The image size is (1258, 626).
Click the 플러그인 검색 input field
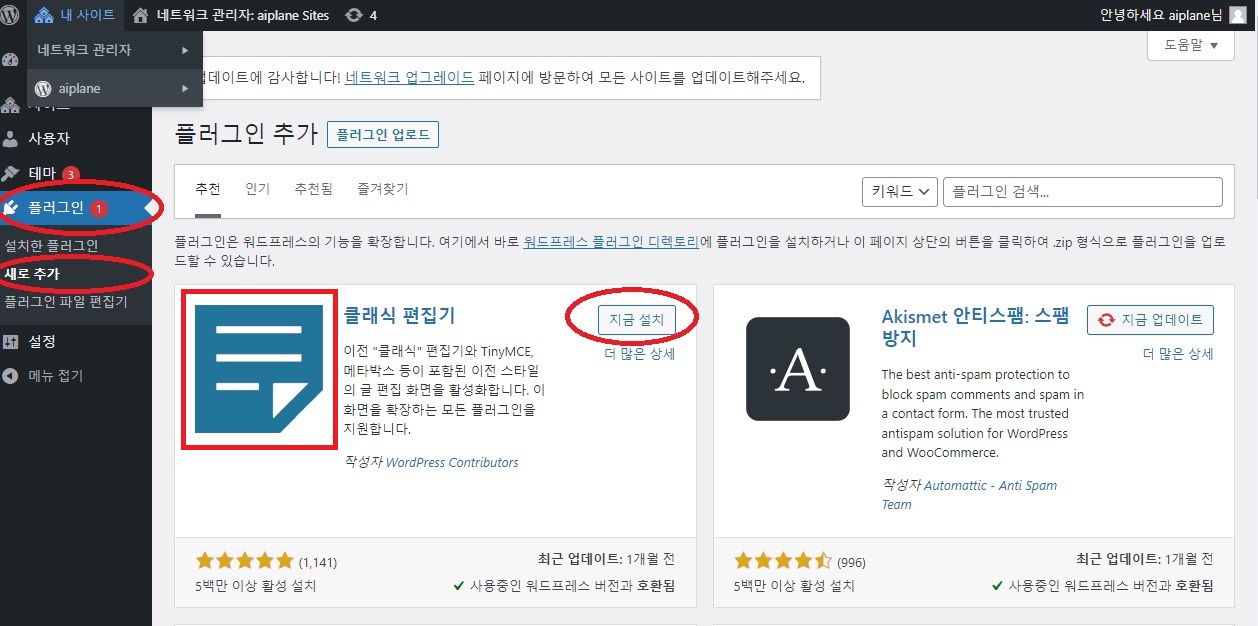[1083, 192]
